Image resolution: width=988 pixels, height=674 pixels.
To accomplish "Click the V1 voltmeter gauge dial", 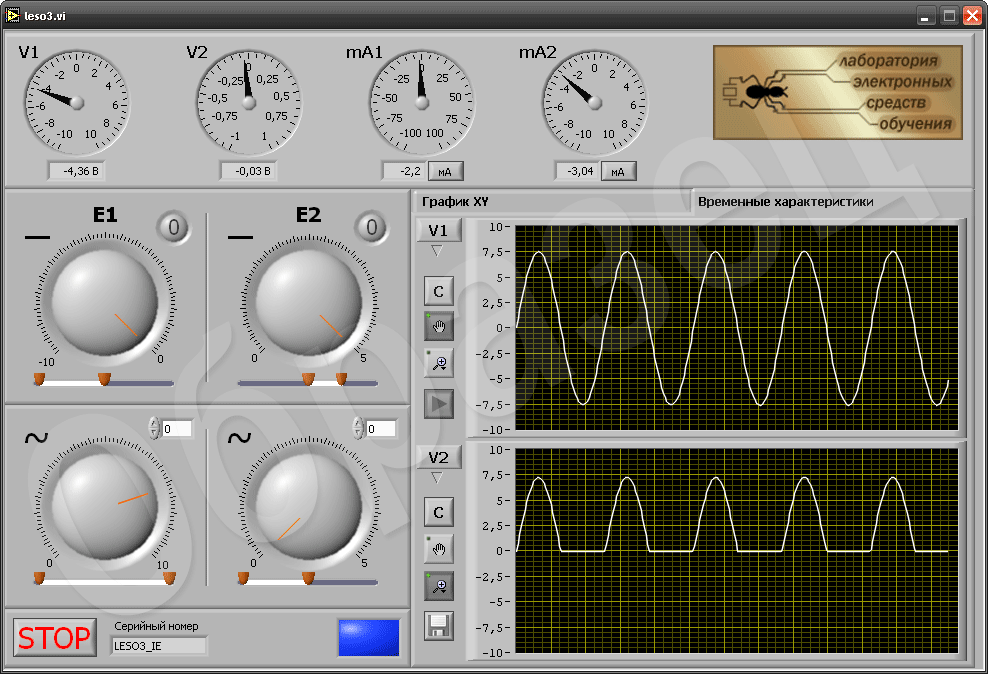I will coord(77,103).
